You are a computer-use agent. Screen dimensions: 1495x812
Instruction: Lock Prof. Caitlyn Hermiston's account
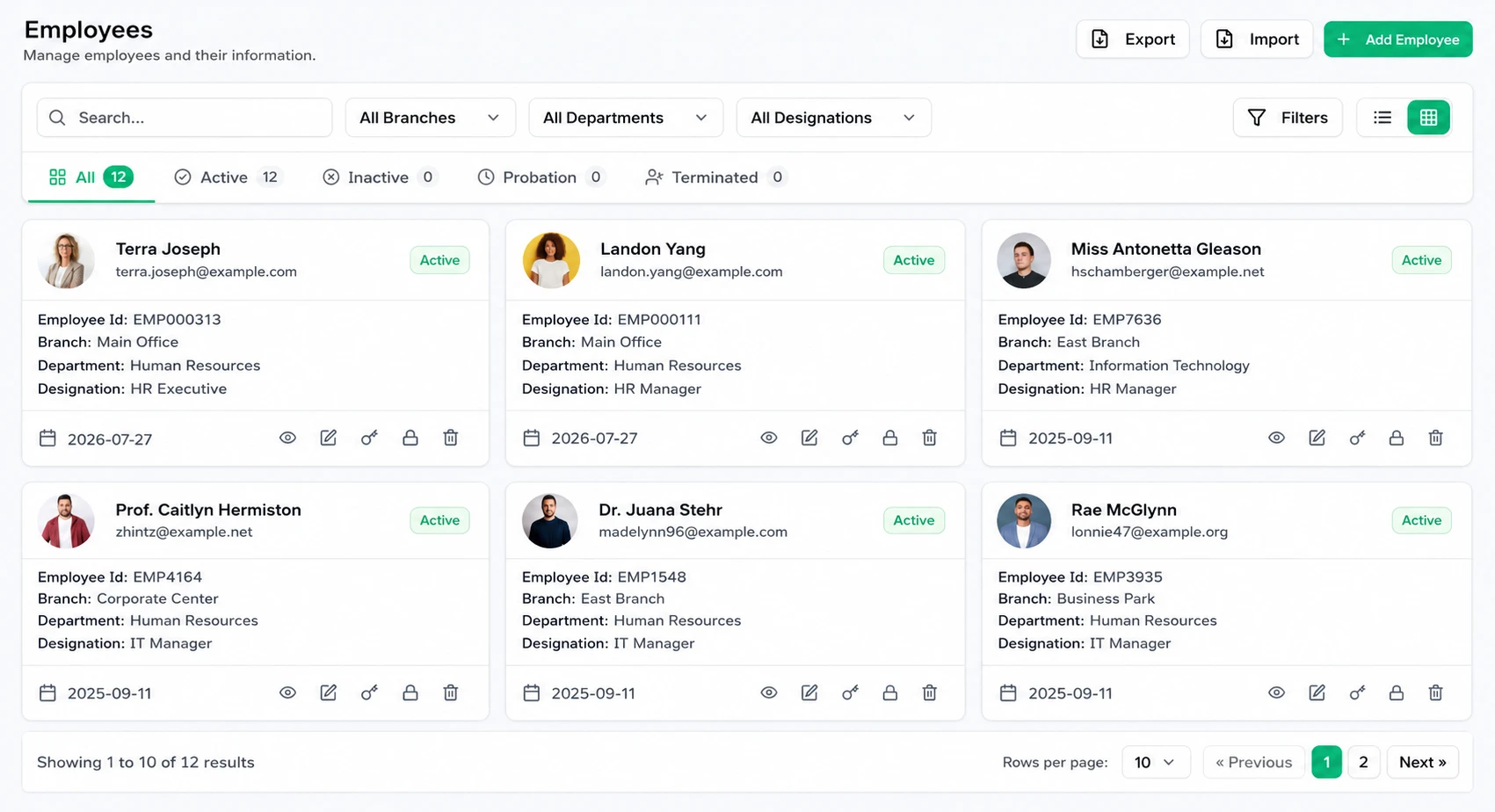click(410, 692)
